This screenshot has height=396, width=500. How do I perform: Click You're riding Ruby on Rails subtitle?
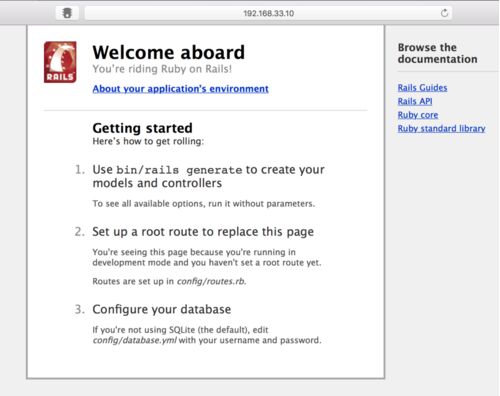click(x=162, y=69)
